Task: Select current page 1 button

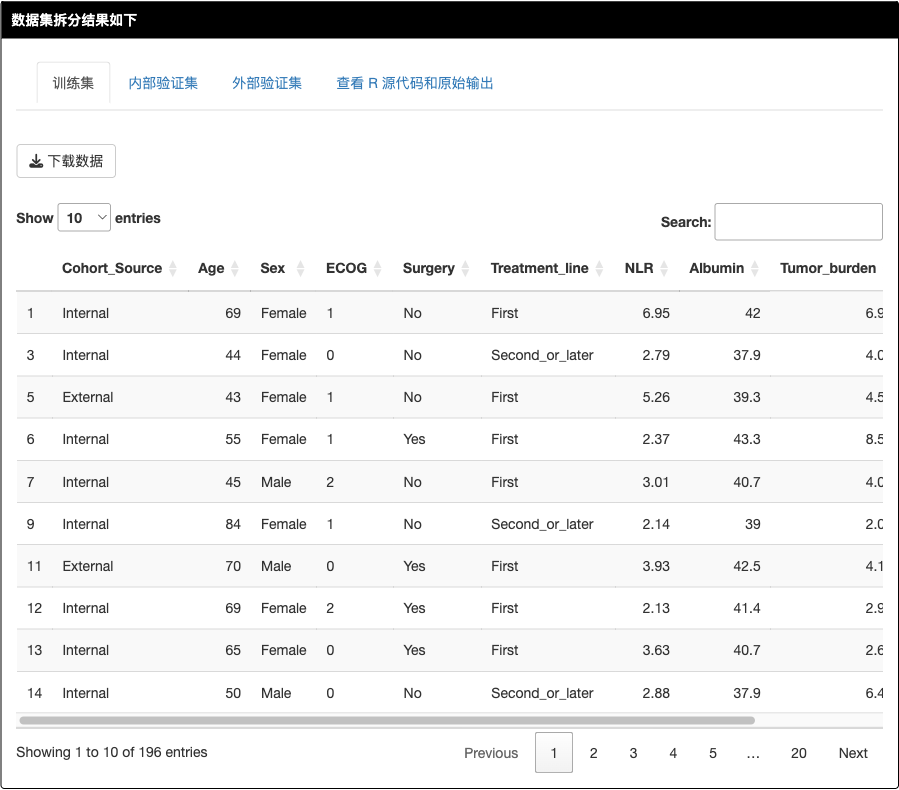Action: (x=554, y=753)
